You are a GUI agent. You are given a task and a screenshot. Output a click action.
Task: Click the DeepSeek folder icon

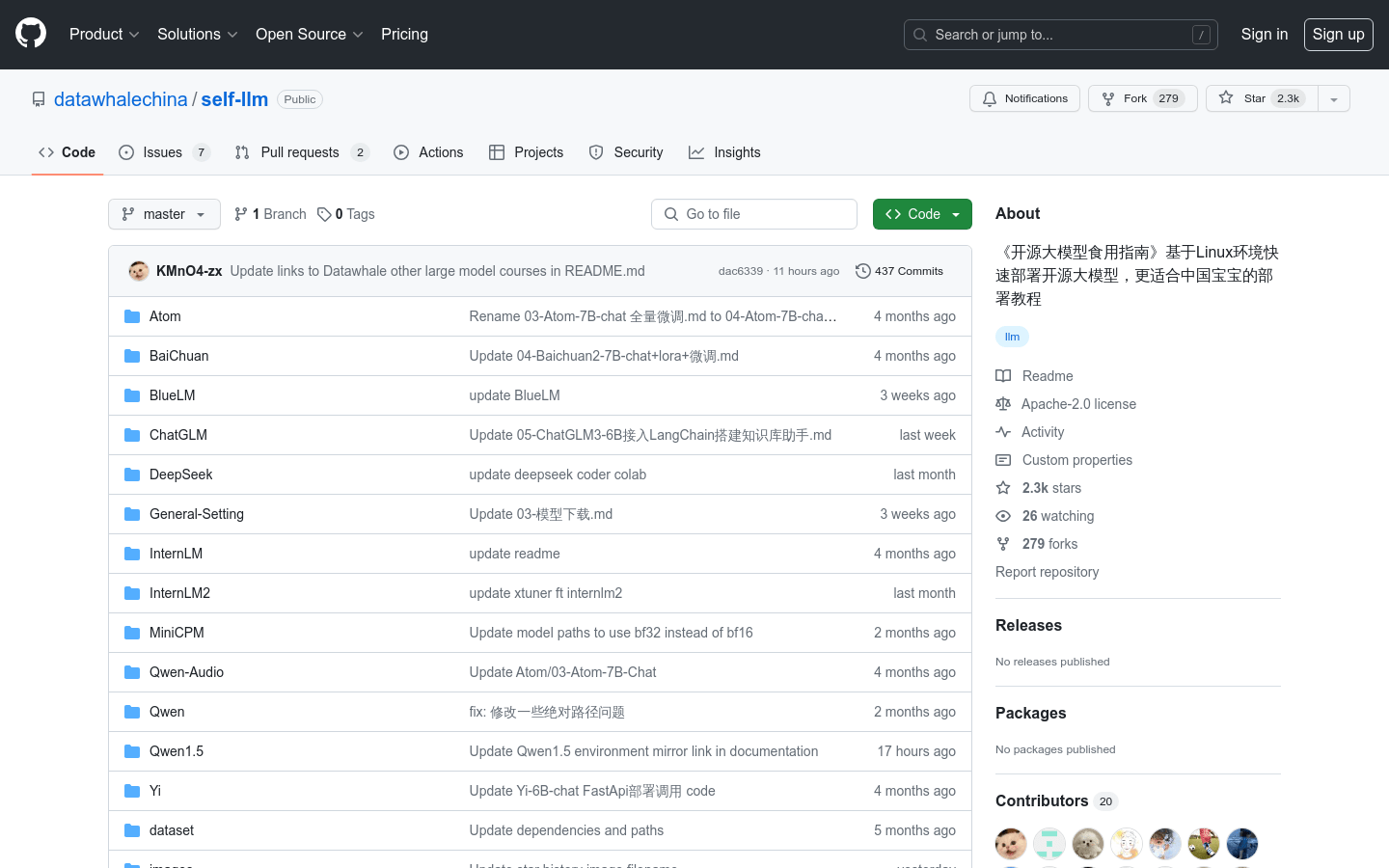pos(132,475)
